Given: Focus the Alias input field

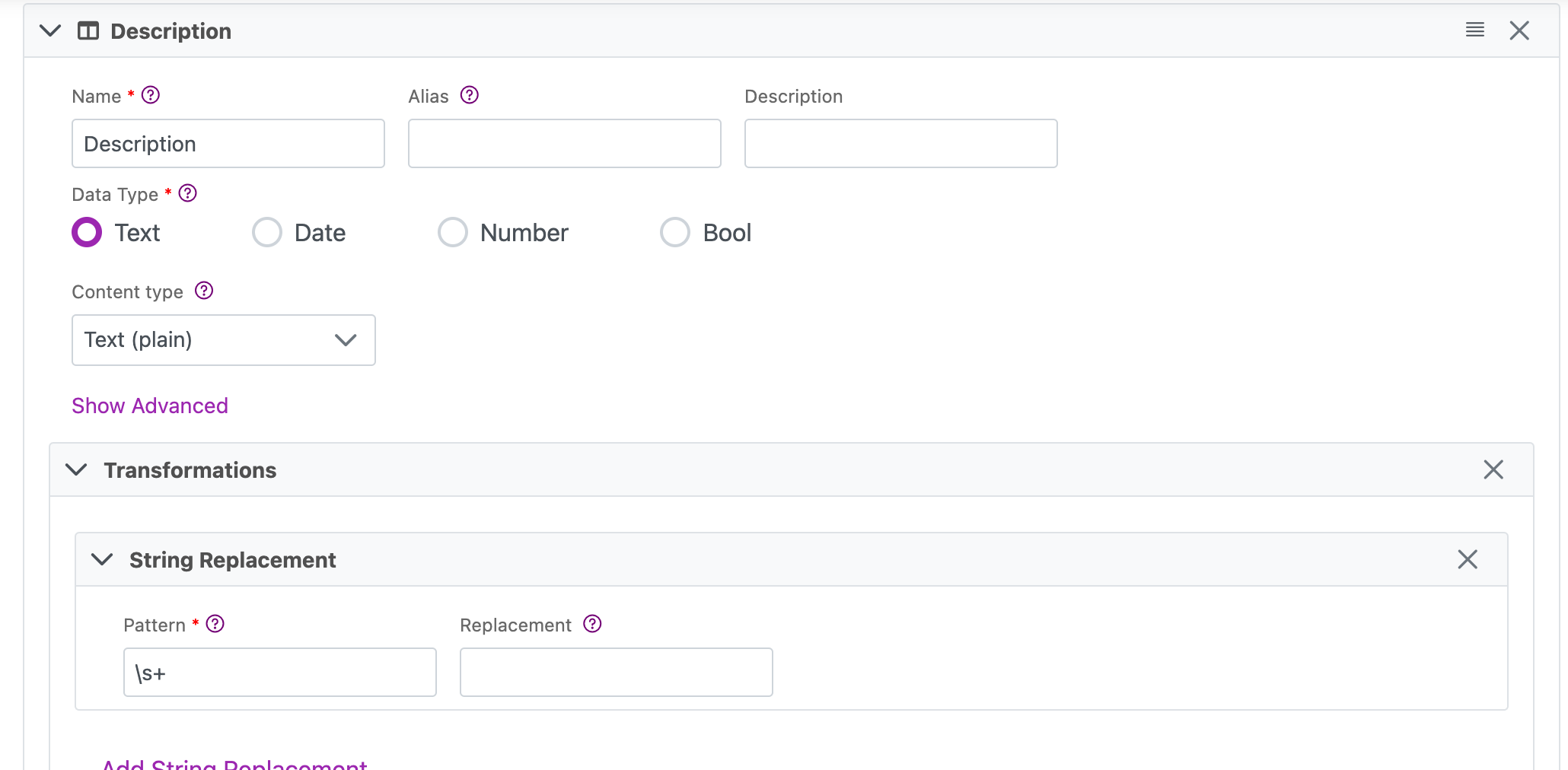Looking at the screenshot, I should 565,143.
